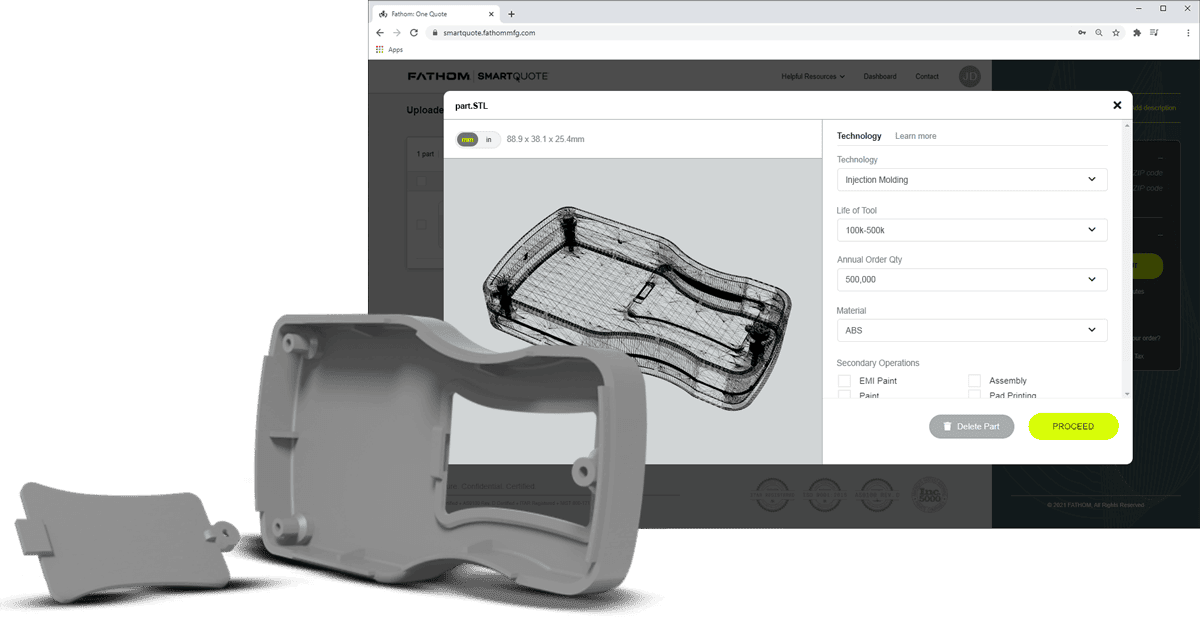
Task: Click the address bar URL smartquote.fathommfg.com
Action: point(489,33)
